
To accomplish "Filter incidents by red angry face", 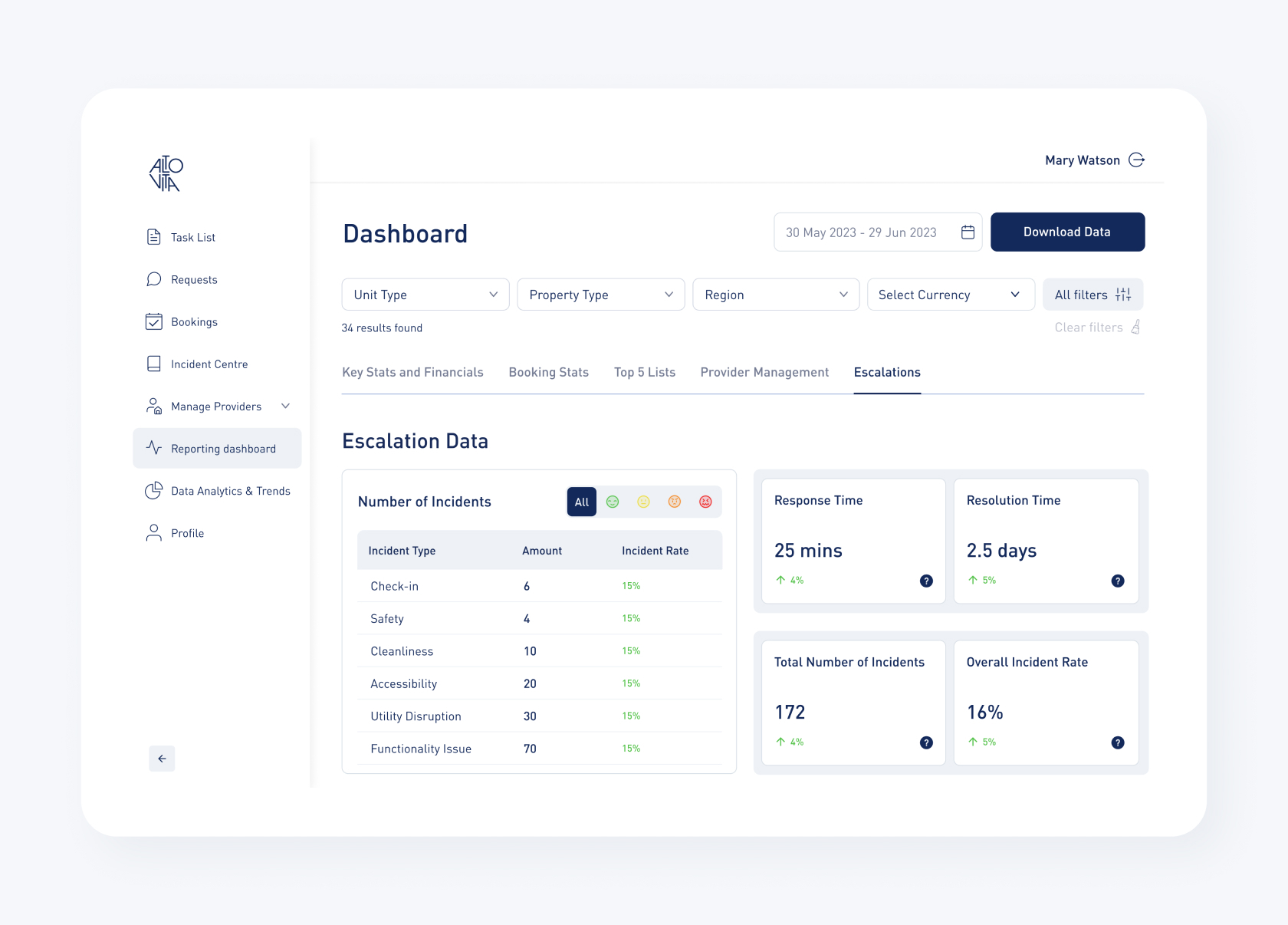I will (x=705, y=502).
